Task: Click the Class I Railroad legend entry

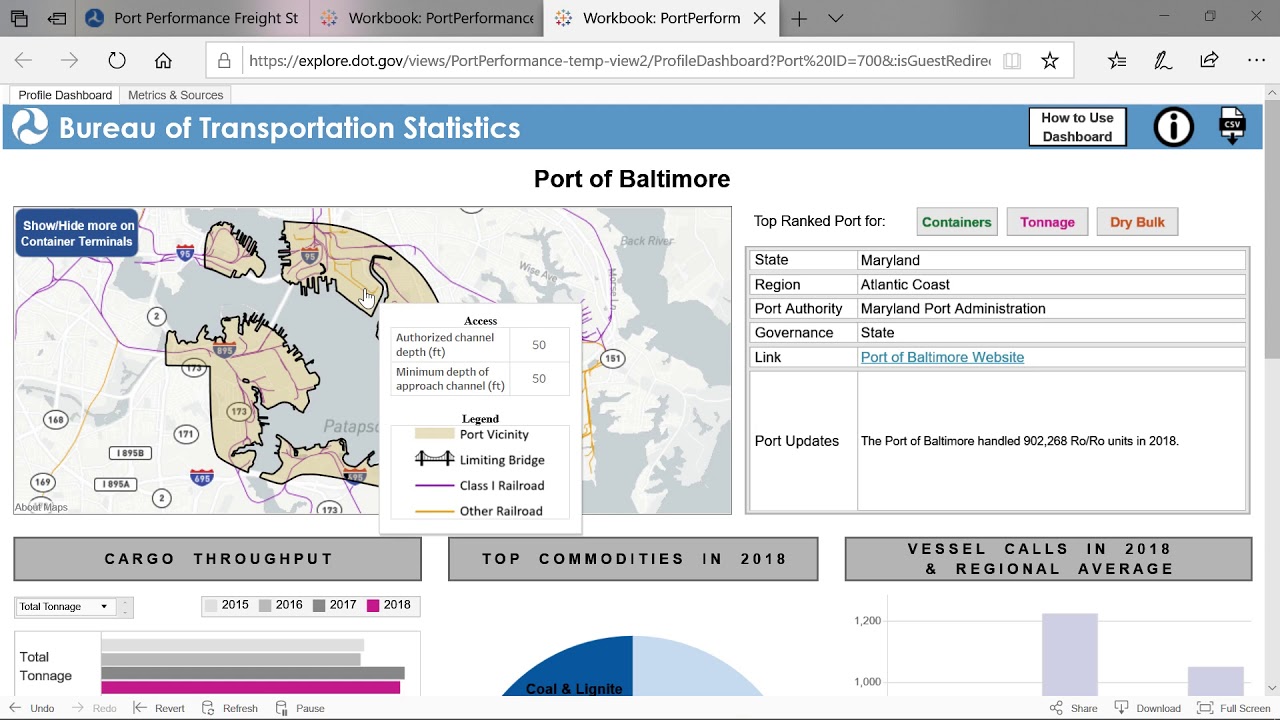Action: pyautogui.click(x=480, y=486)
